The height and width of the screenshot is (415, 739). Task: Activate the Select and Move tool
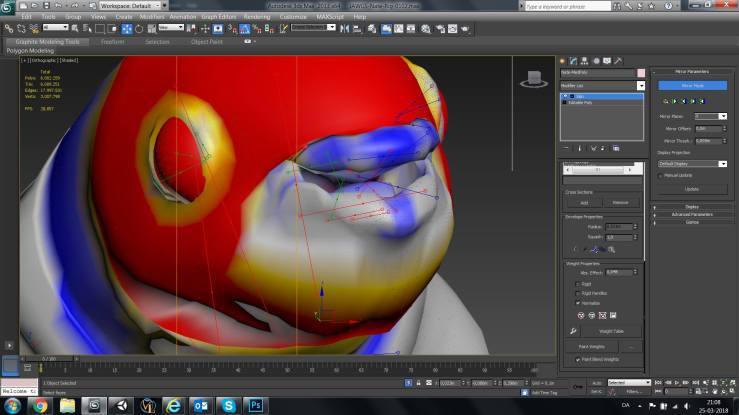coord(126,29)
